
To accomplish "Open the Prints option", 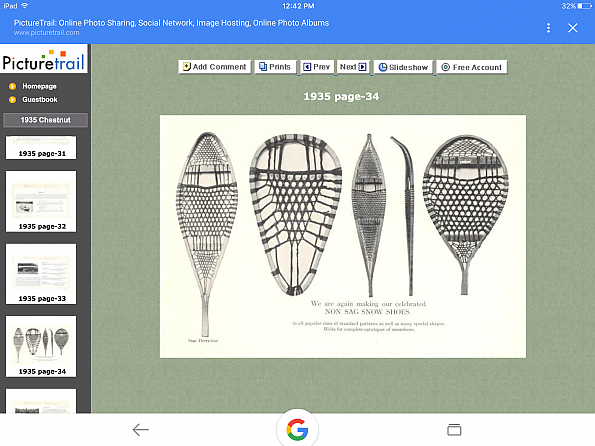I will click(x=275, y=67).
